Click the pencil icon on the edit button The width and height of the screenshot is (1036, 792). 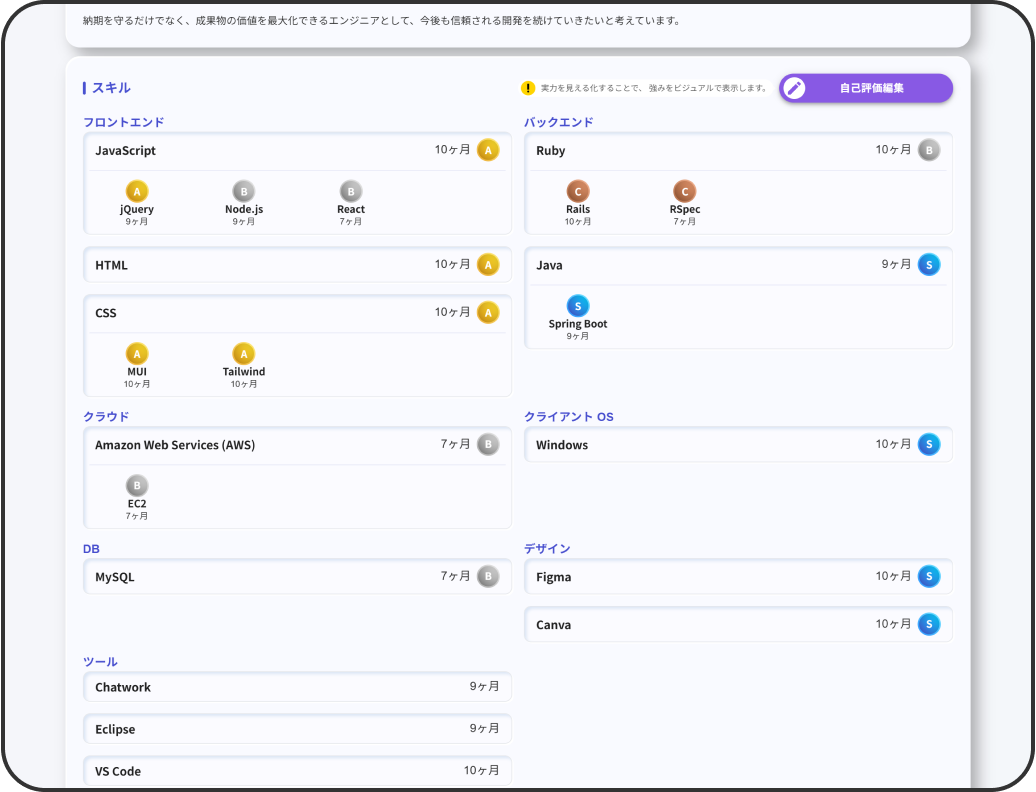tap(795, 88)
